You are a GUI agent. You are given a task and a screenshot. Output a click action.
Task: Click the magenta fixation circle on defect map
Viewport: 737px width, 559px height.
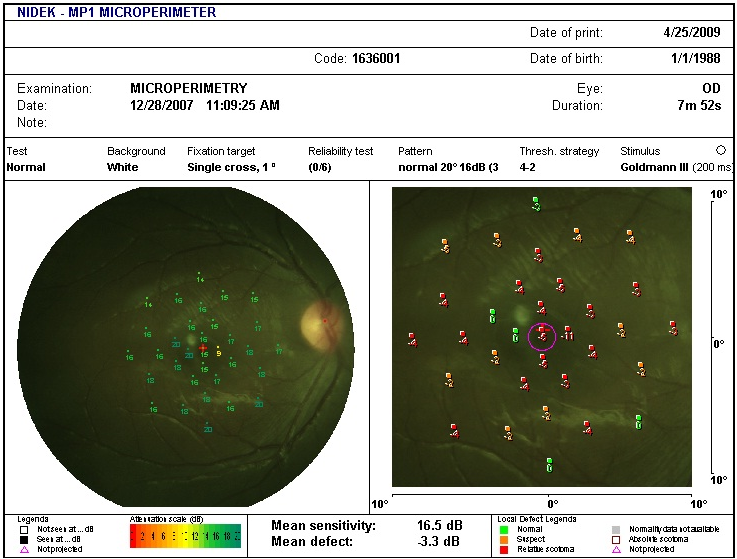(x=542, y=335)
